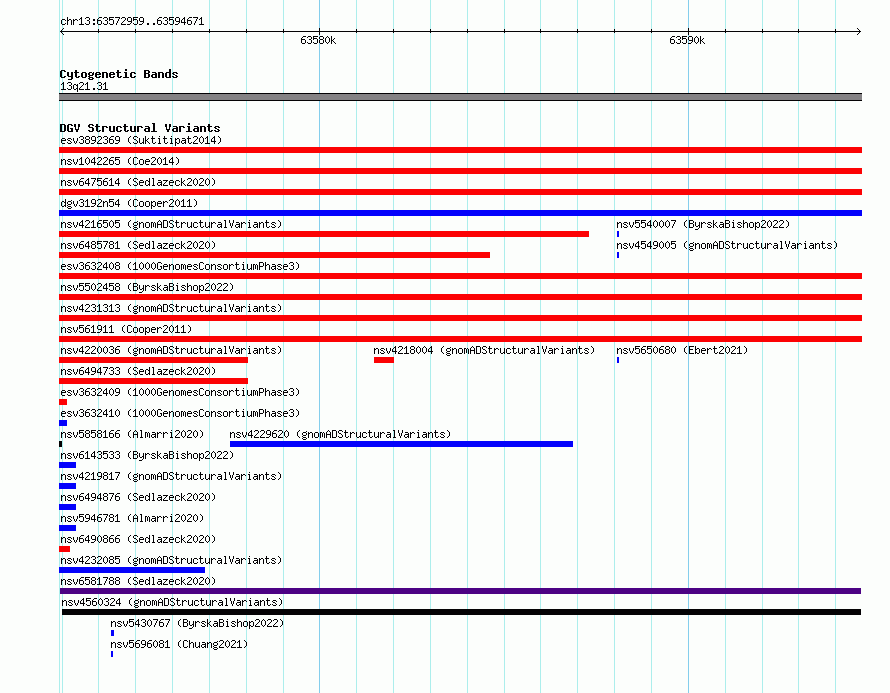Select nsv4232085 (gnomADStructuralVariants) label

tap(171, 560)
